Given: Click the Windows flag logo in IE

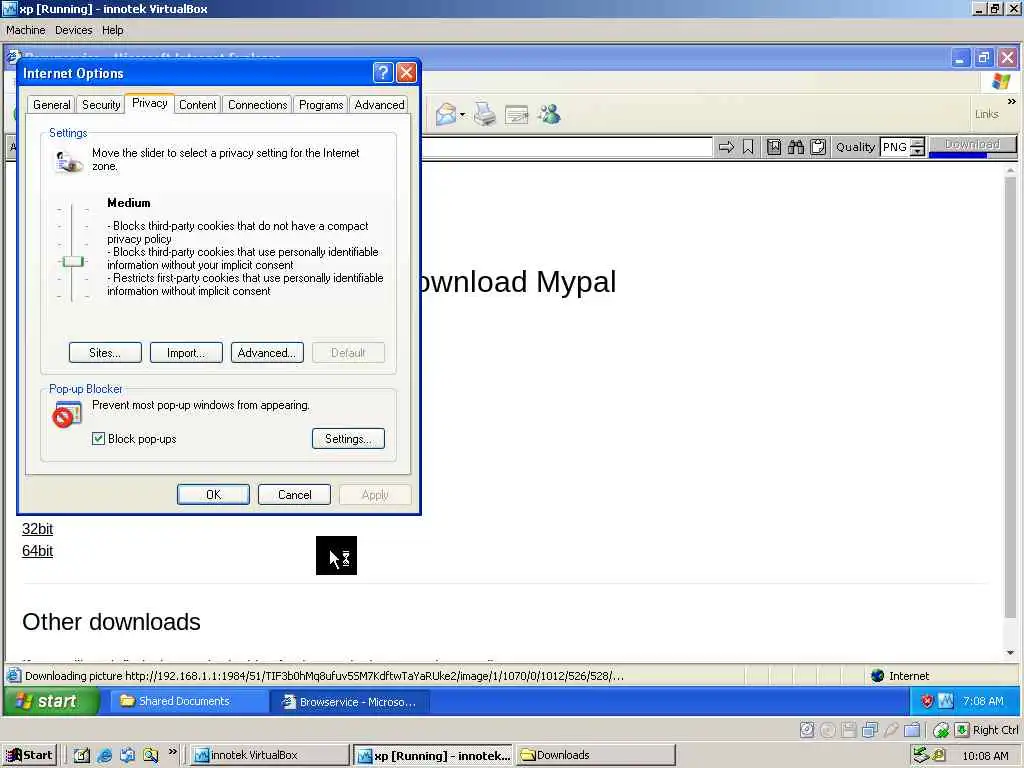Looking at the screenshot, I should pos(1000,82).
